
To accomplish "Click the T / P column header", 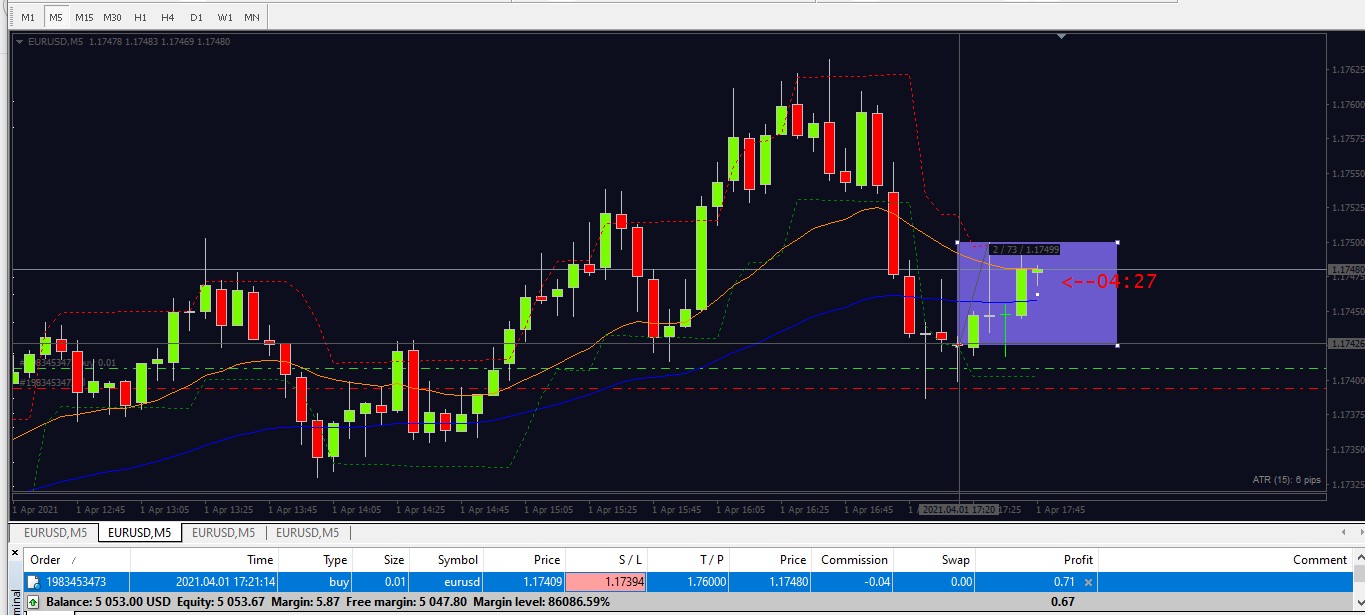I will pyautogui.click(x=688, y=560).
